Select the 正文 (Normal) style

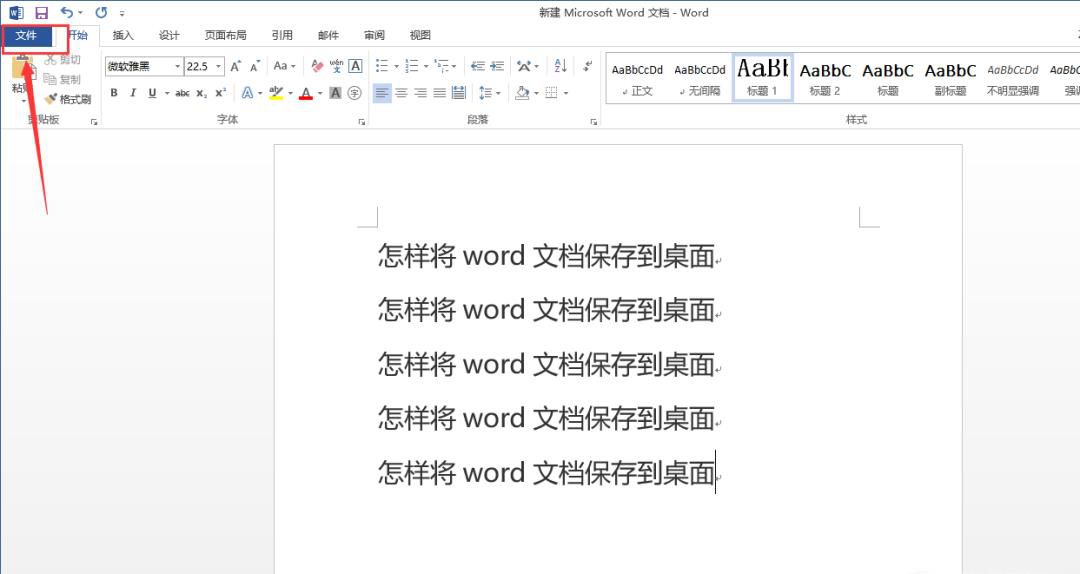pos(637,79)
